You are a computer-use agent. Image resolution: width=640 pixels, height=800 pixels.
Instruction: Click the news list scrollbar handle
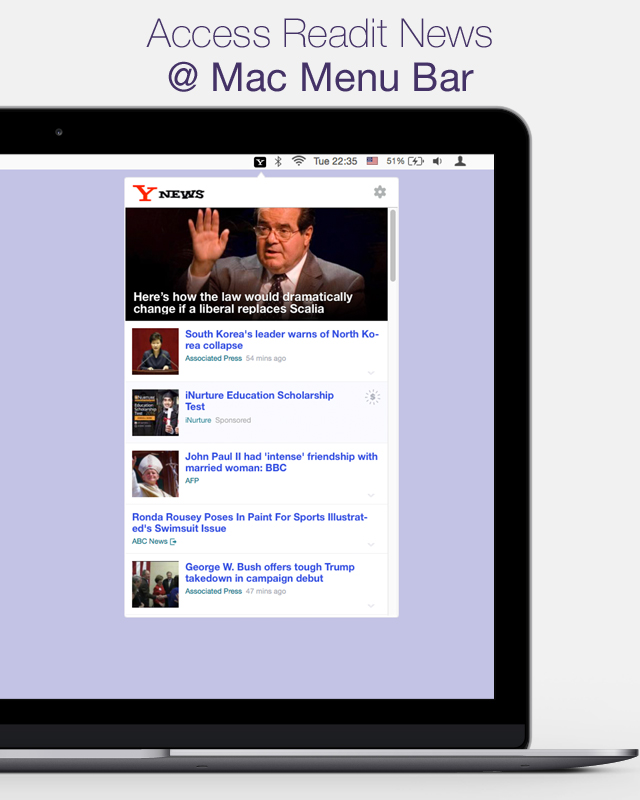tap(392, 245)
